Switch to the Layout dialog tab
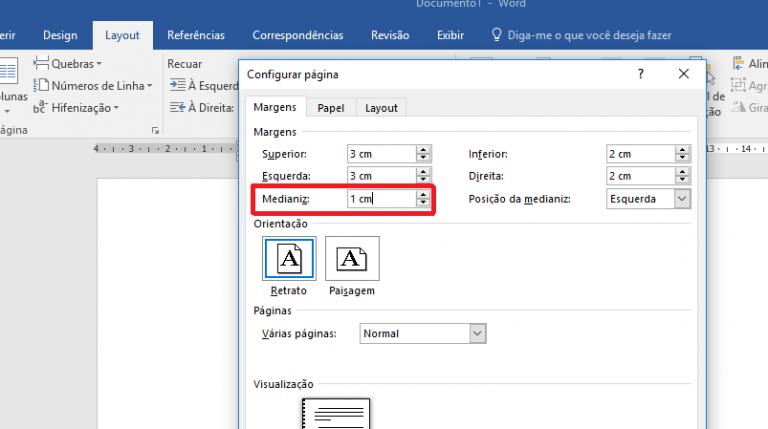 click(x=381, y=108)
